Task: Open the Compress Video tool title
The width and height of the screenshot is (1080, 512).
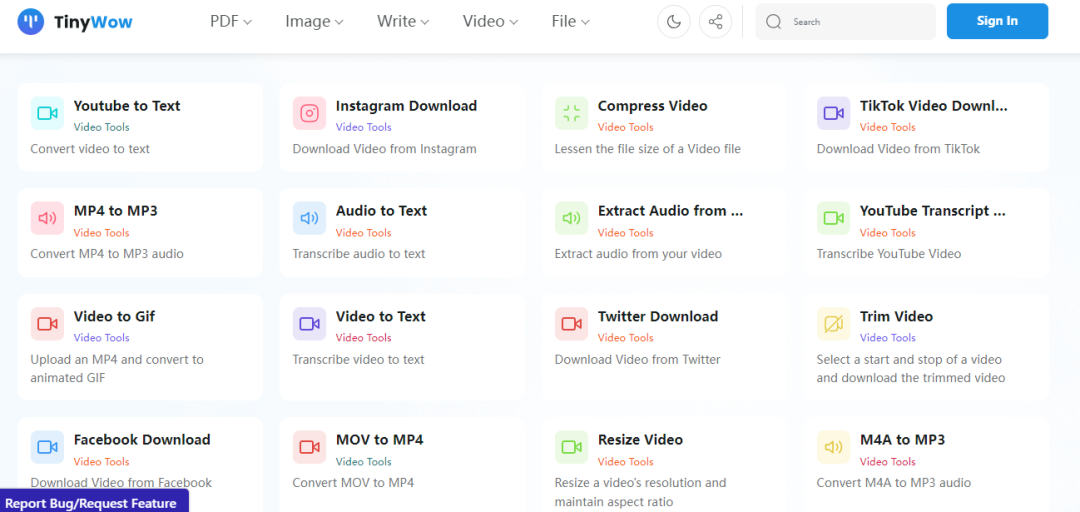Action: (652, 105)
